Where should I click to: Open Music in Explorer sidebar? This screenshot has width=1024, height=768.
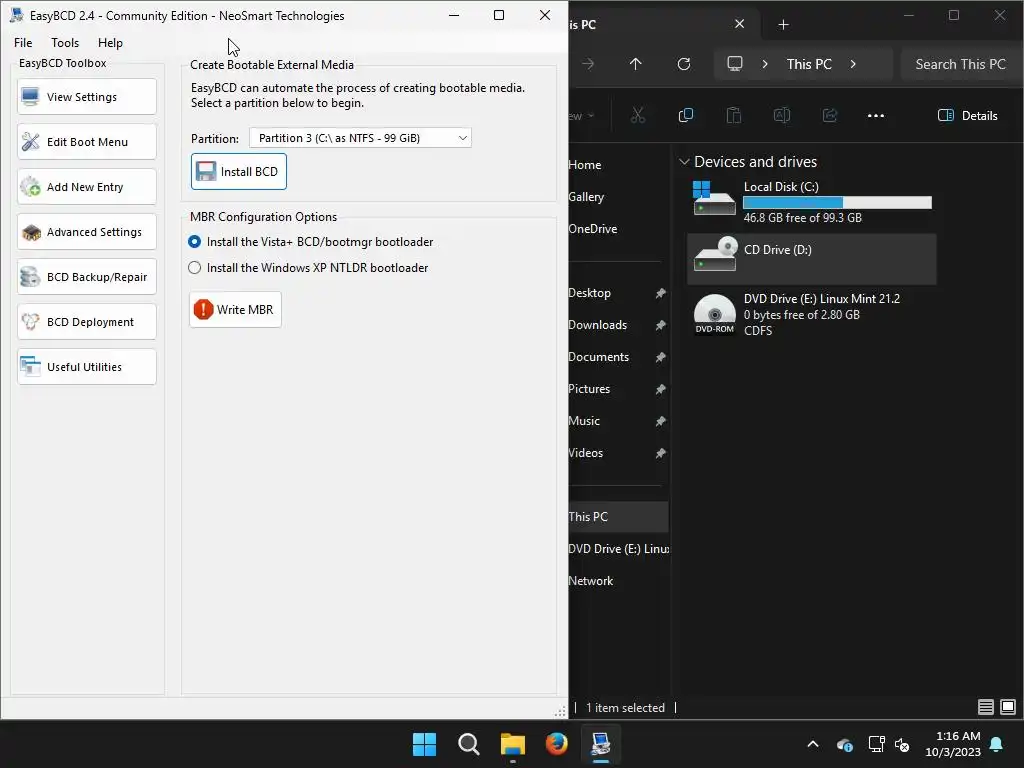click(584, 421)
